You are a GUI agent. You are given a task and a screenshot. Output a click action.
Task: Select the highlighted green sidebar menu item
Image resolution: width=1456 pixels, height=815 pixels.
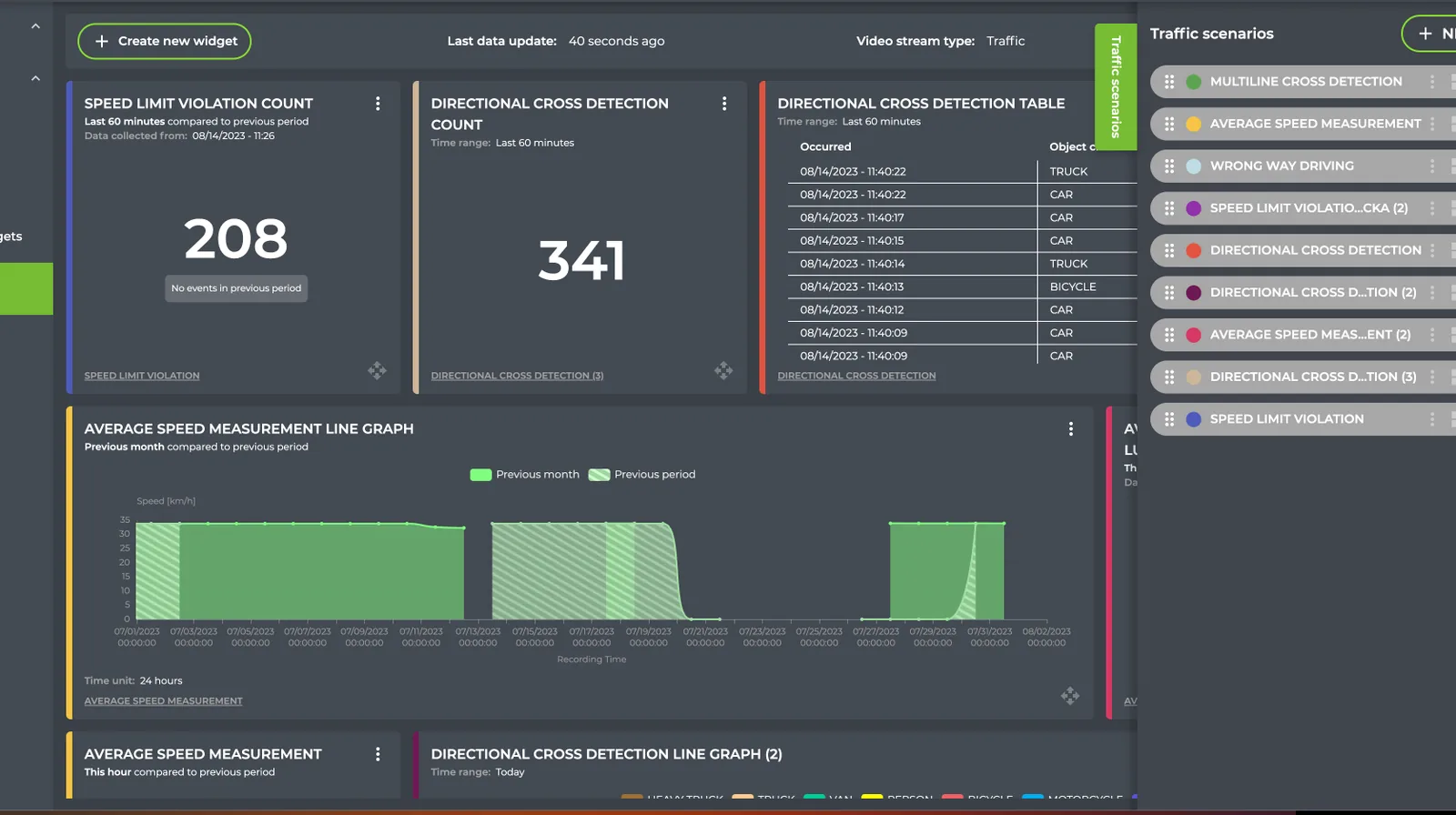26,288
